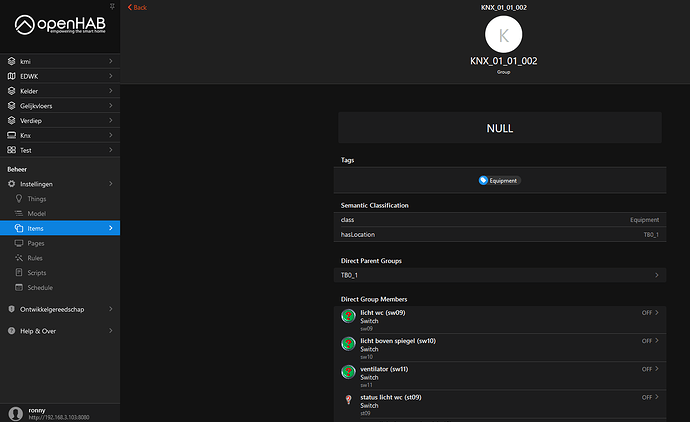The width and height of the screenshot is (690, 422).
Task: Click the Gelijkvloers layers icon
Action: coord(11,106)
